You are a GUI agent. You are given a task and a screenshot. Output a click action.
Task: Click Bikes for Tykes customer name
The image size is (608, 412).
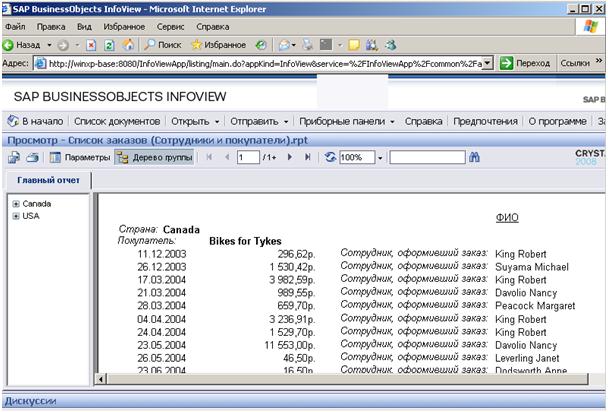click(x=245, y=241)
